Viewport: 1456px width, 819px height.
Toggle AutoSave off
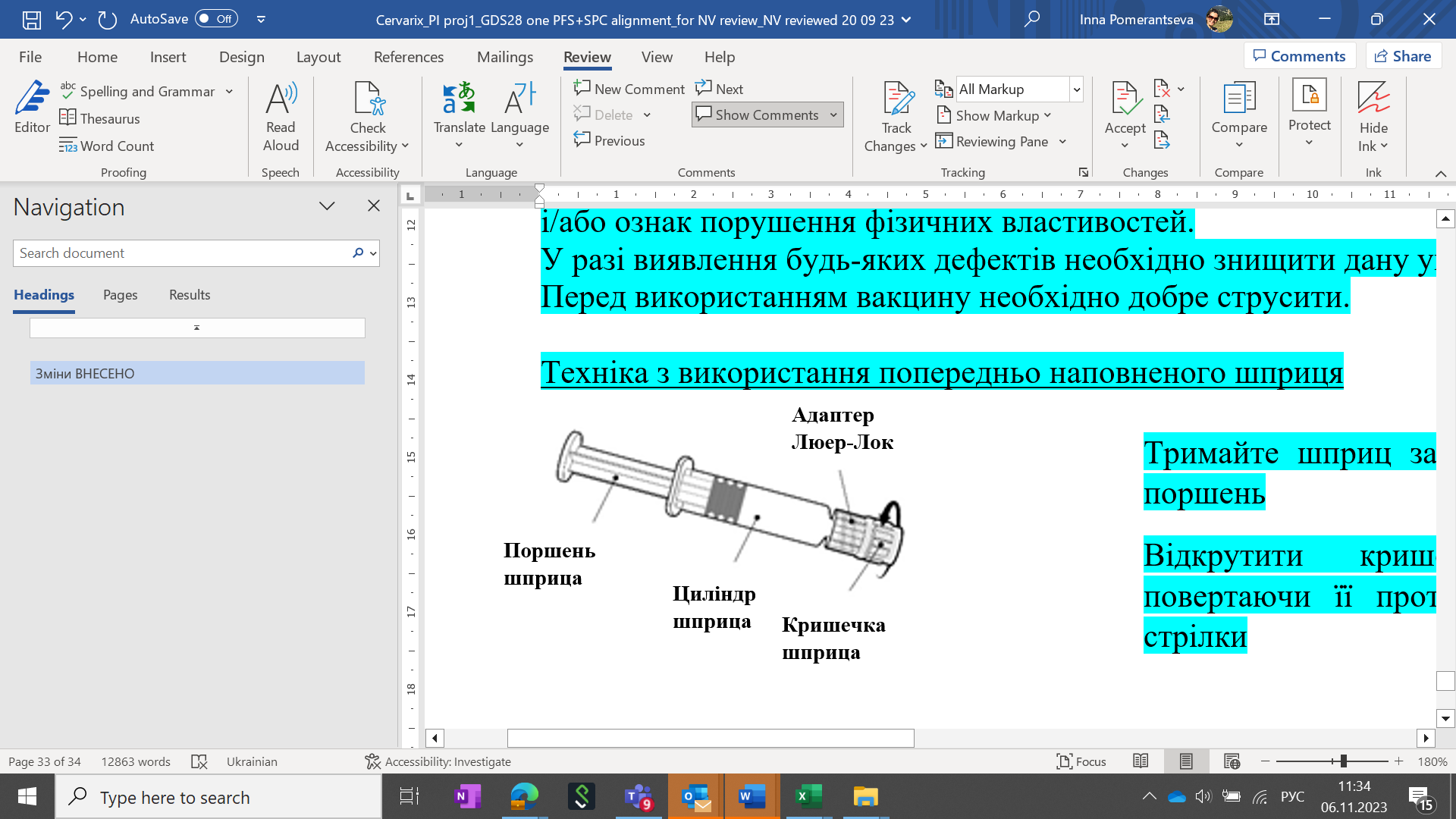point(215,19)
